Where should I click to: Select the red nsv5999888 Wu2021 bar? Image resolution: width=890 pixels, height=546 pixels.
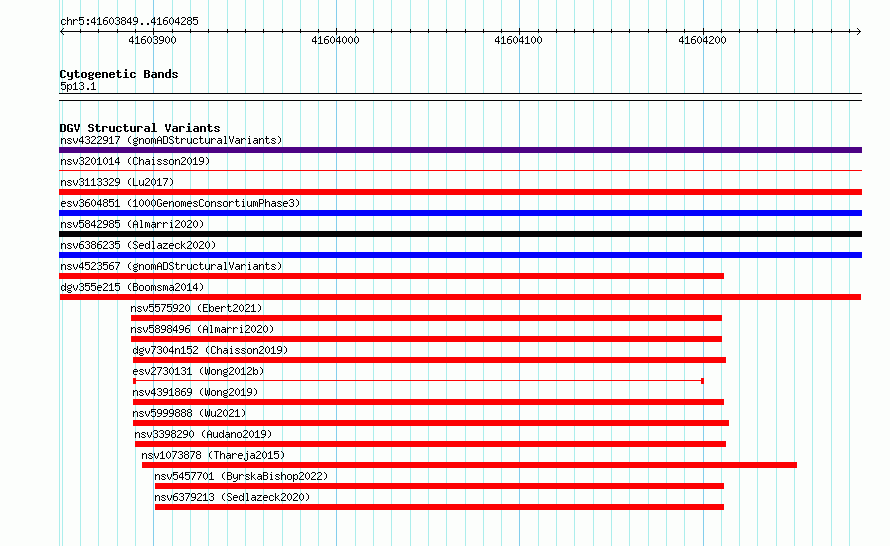click(431, 423)
